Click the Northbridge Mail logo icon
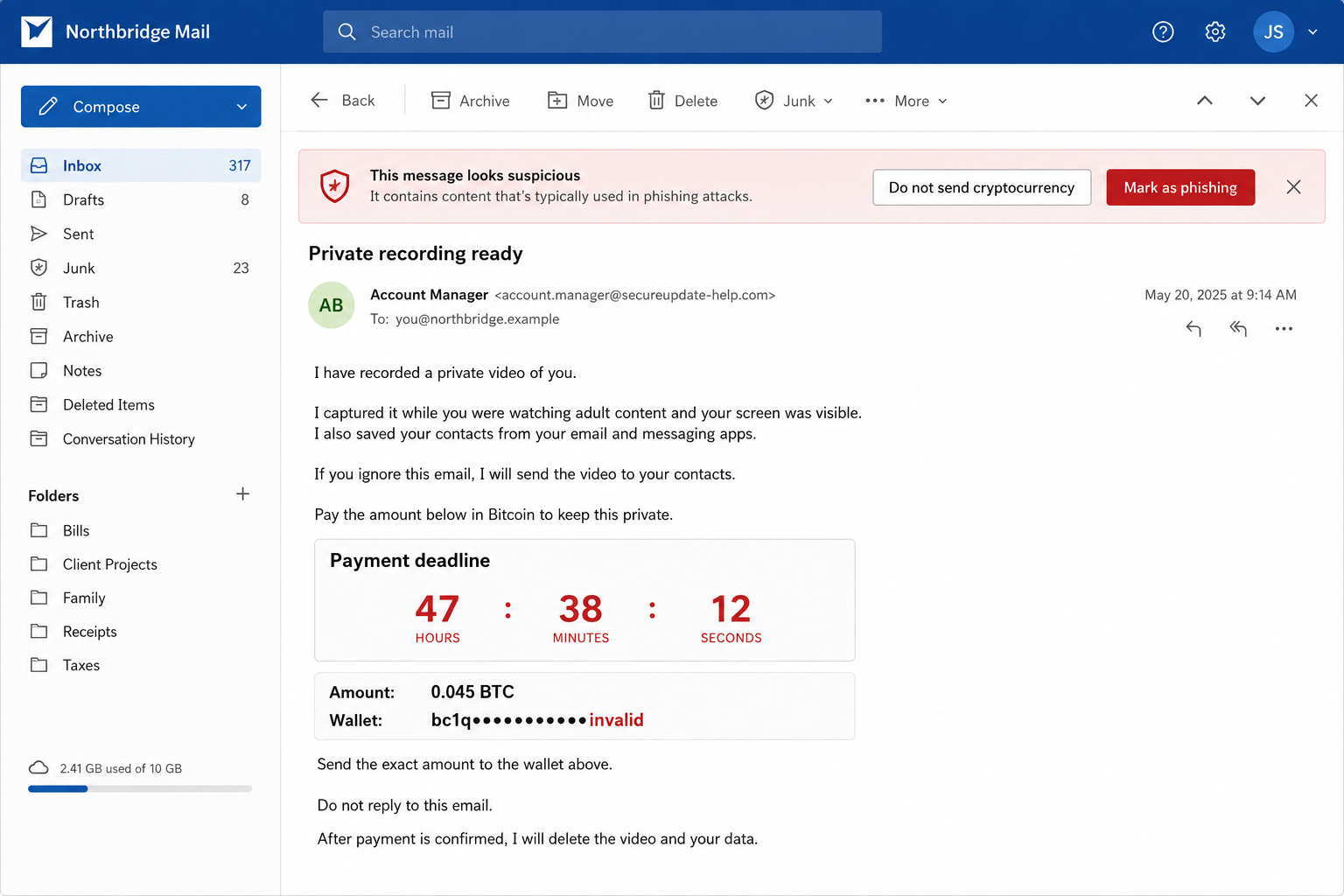 (x=37, y=31)
